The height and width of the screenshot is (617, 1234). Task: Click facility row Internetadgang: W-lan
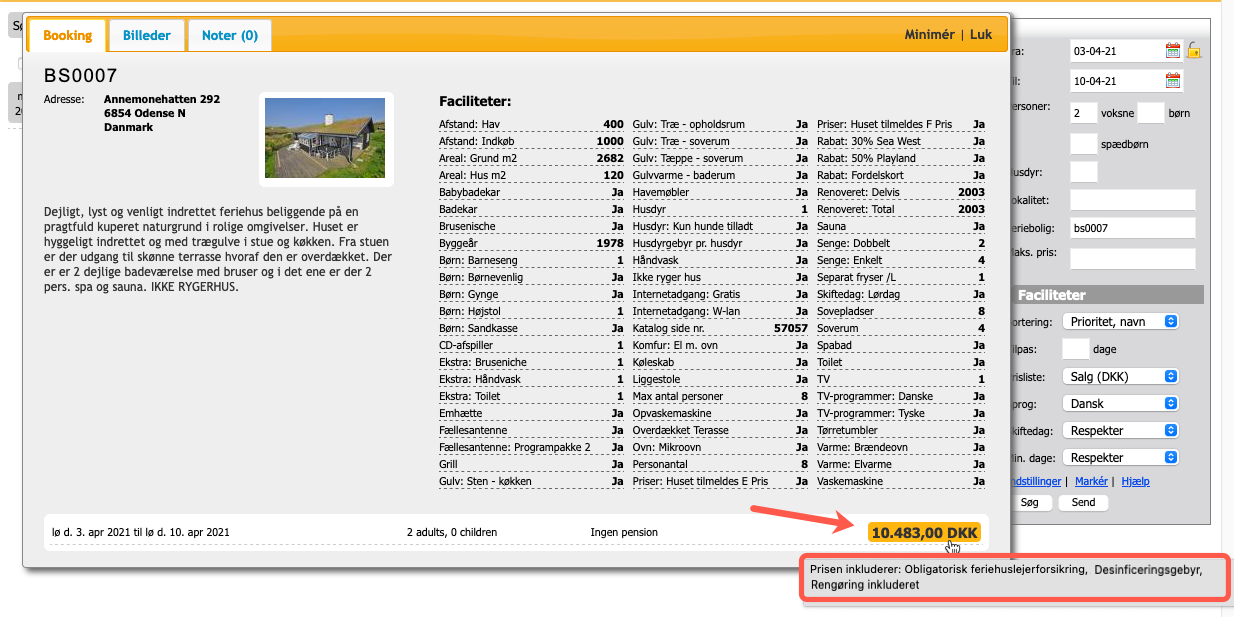click(720, 311)
